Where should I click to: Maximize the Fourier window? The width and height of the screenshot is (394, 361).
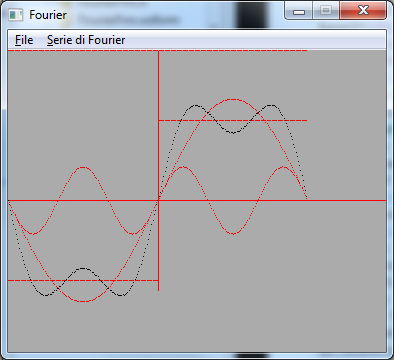click(x=326, y=11)
